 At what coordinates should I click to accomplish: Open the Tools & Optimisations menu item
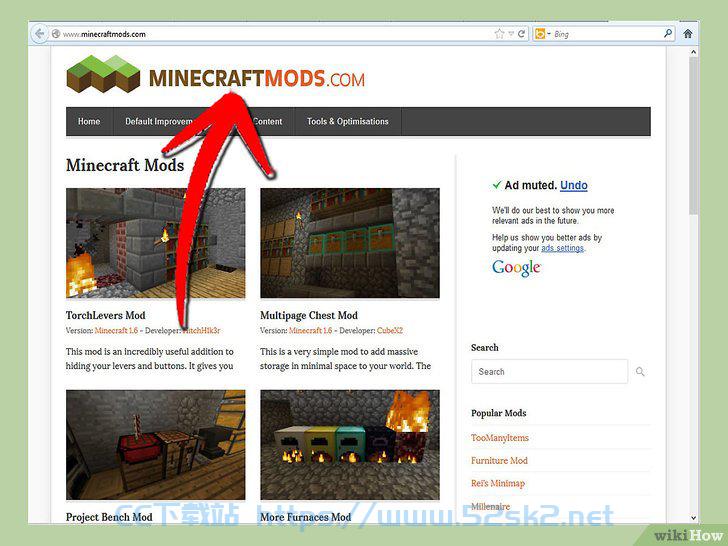point(347,122)
